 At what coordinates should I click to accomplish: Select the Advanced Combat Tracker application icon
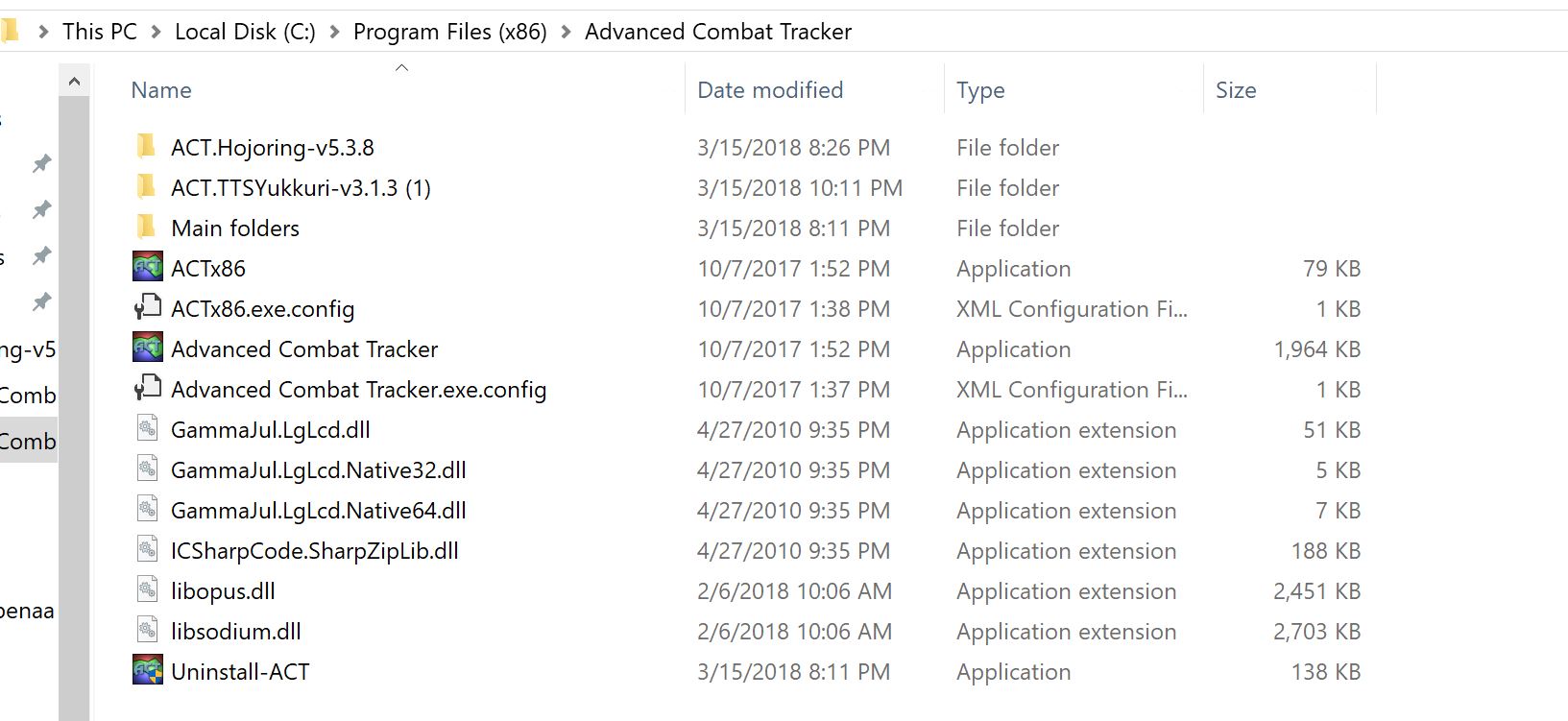coord(146,346)
